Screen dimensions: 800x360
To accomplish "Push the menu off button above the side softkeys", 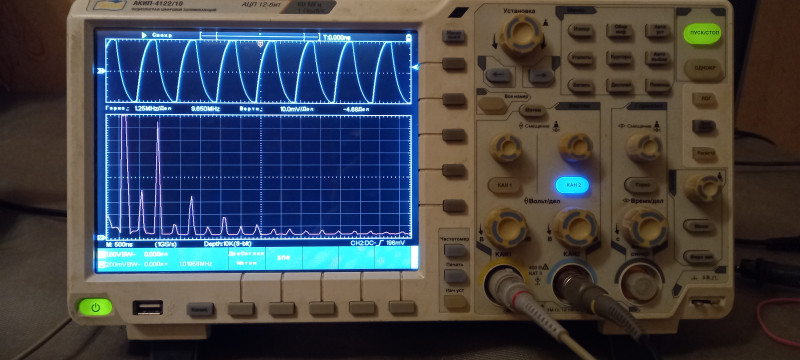I will pos(453,36).
